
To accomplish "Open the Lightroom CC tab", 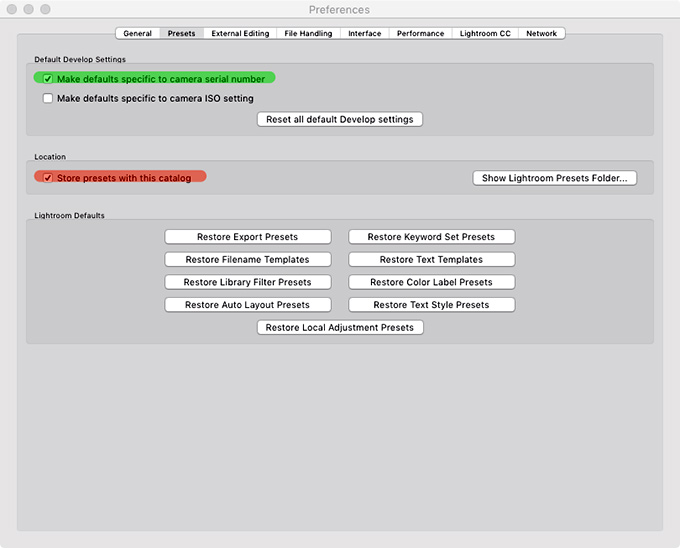I will [x=485, y=33].
